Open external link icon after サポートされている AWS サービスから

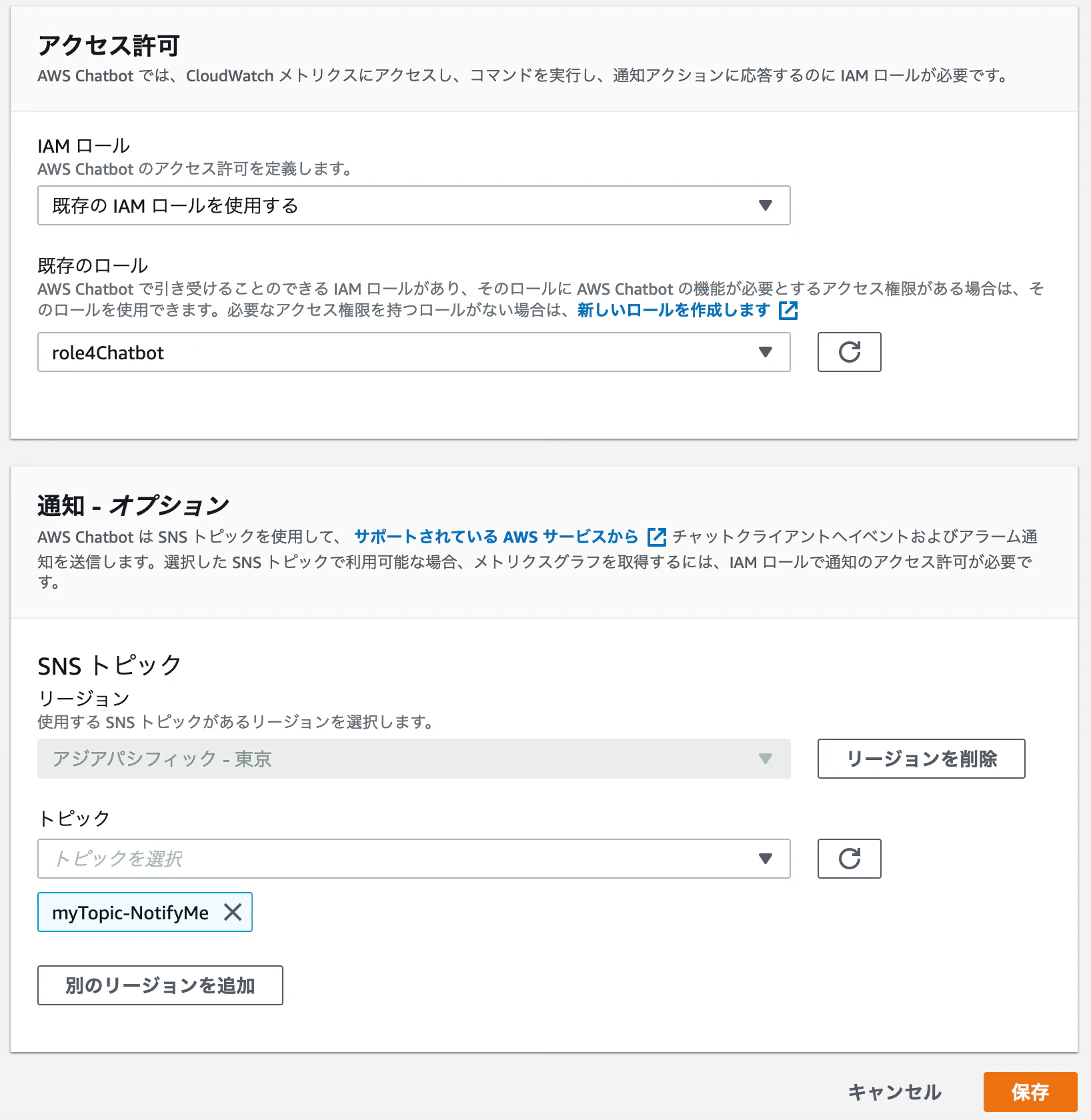click(x=657, y=537)
